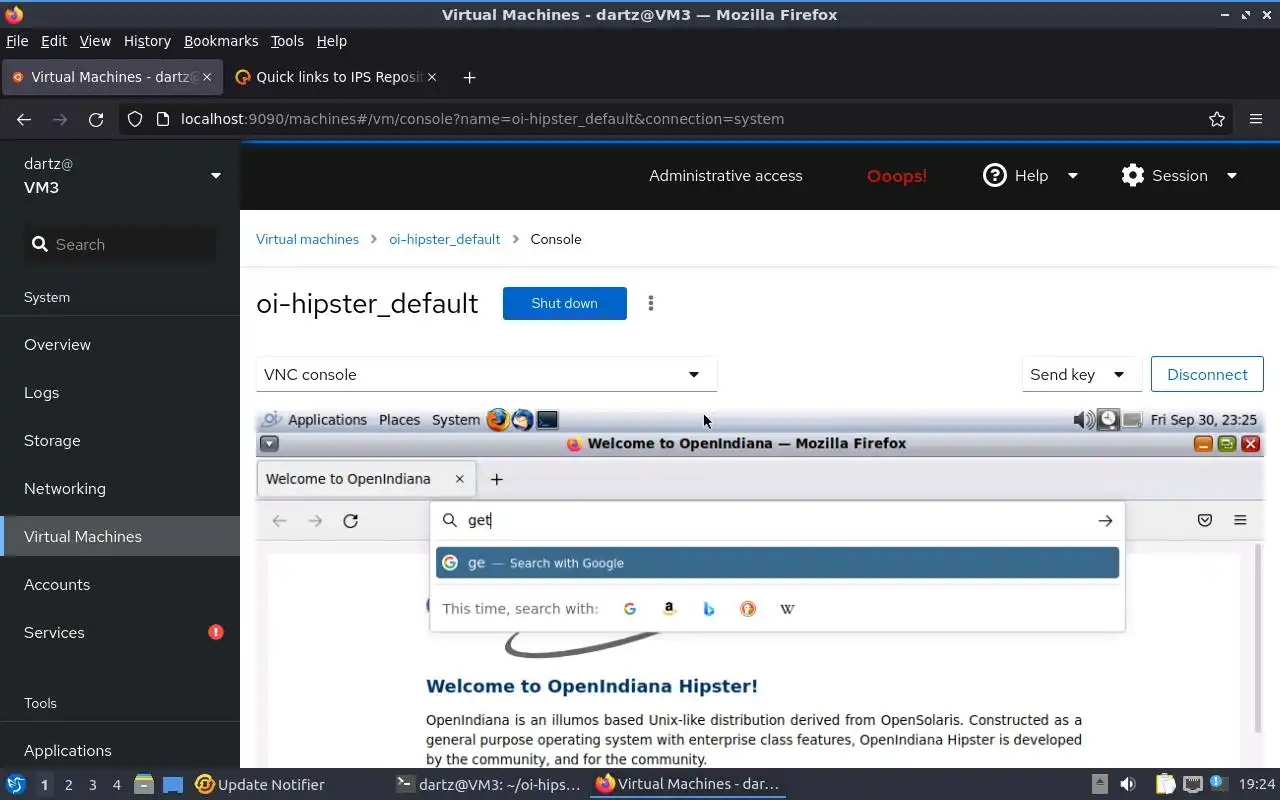The image size is (1280, 800).
Task: Open Accounts sidebar page
Action: tap(120, 585)
